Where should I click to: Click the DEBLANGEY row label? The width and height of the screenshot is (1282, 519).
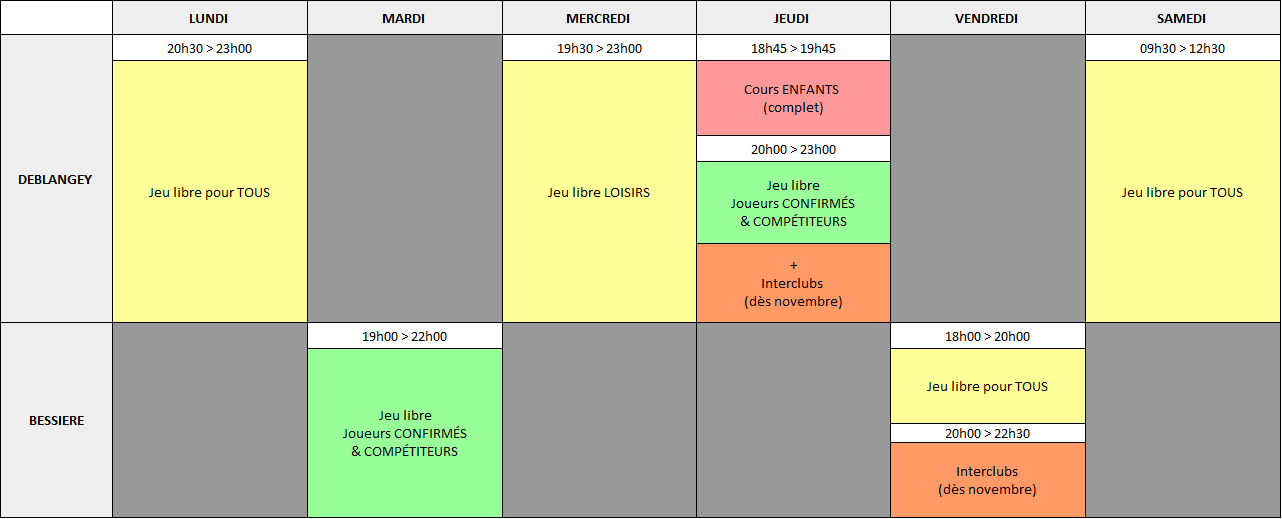coord(56,179)
